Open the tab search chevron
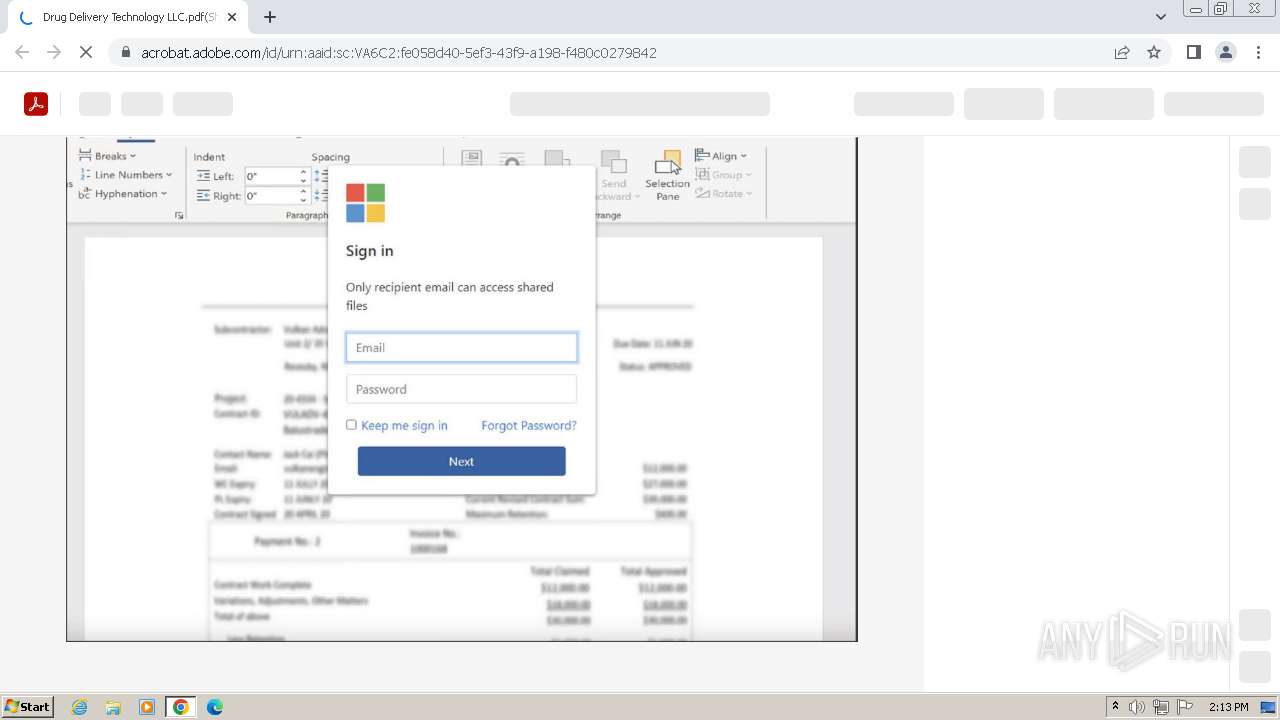This screenshot has height=720, width=1280. (1160, 16)
